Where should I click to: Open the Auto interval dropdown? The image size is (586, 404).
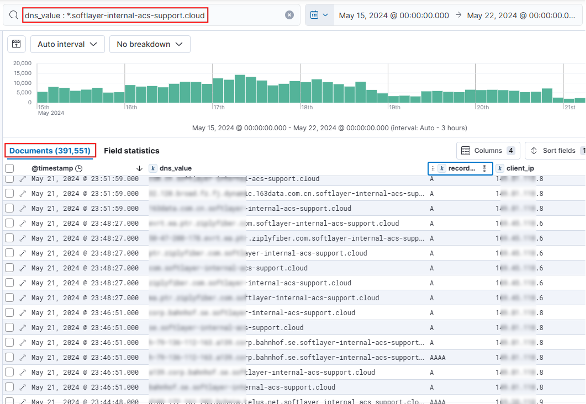click(x=67, y=44)
